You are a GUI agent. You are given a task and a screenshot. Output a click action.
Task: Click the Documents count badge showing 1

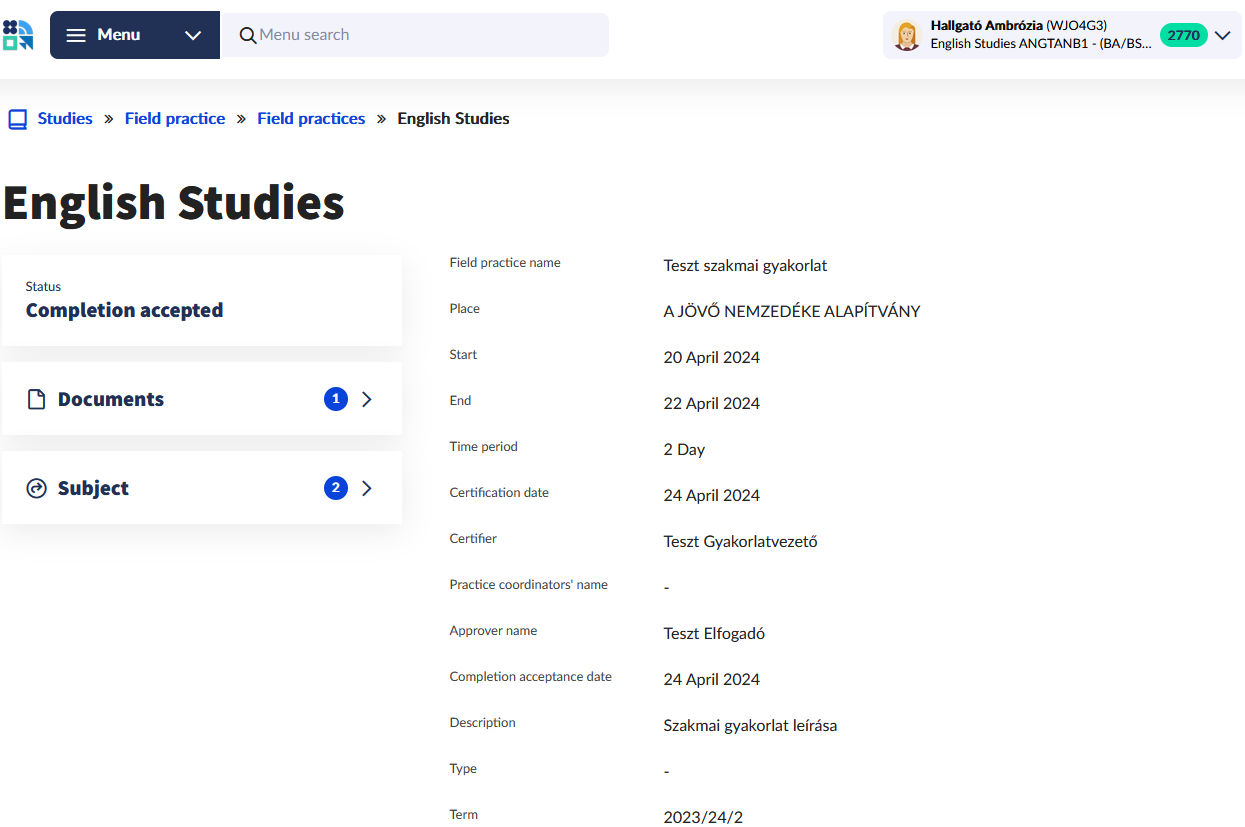coord(336,399)
